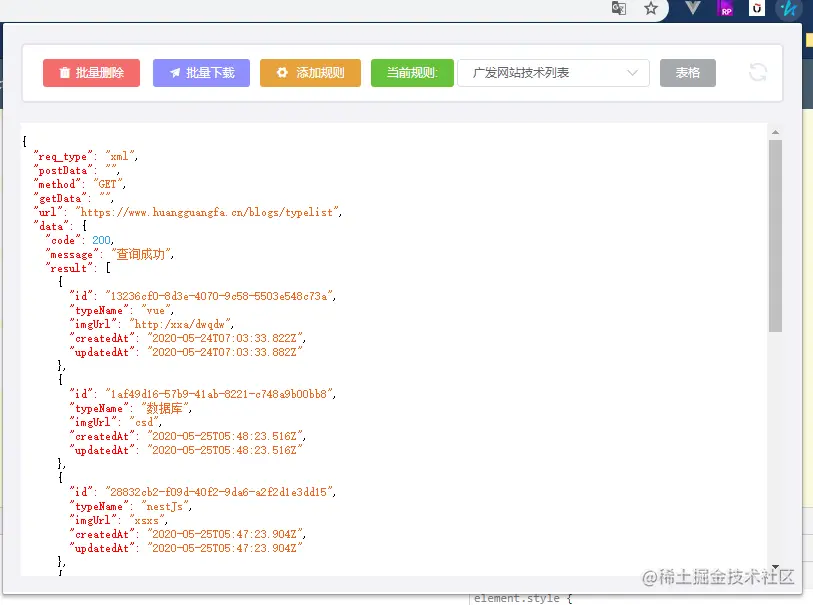Screen dimensions: 813x605
Task: Click the scrollbar up arrow
Action: click(775, 133)
